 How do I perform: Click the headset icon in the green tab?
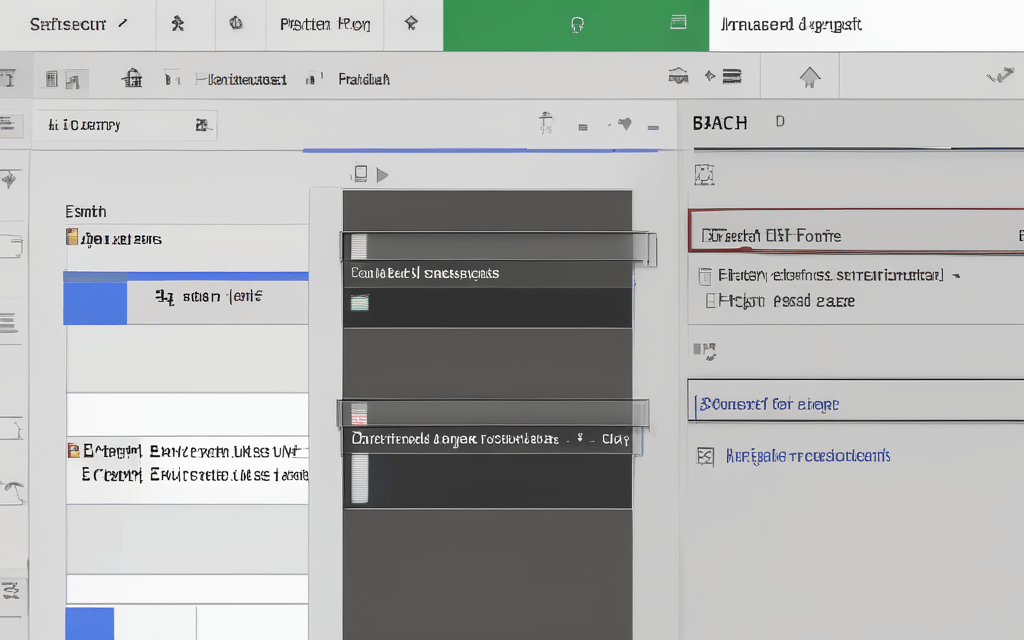click(576, 25)
